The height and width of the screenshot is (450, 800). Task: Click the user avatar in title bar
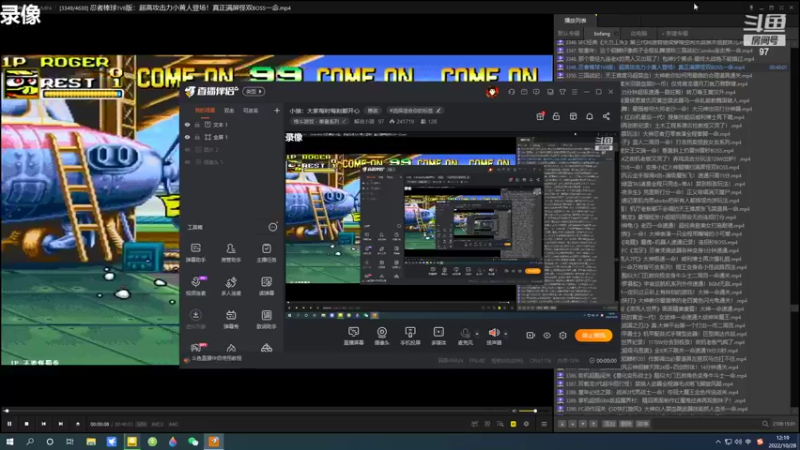coord(492,92)
